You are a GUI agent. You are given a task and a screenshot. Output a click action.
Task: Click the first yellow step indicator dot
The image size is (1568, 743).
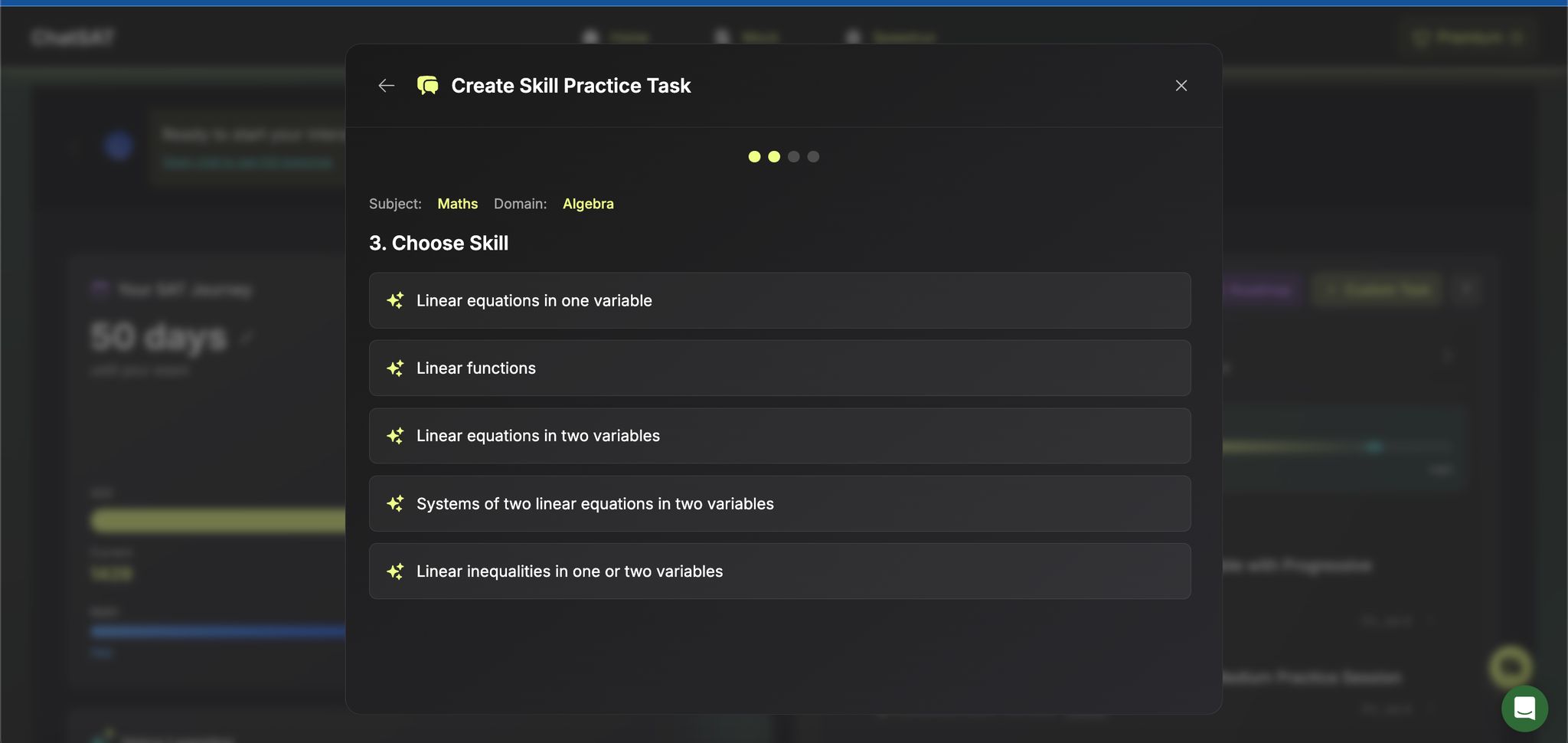click(x=754, y=157)
